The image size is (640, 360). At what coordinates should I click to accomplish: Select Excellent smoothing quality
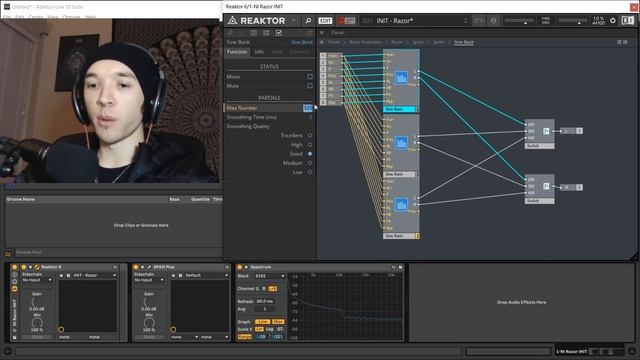click(310, 135)
